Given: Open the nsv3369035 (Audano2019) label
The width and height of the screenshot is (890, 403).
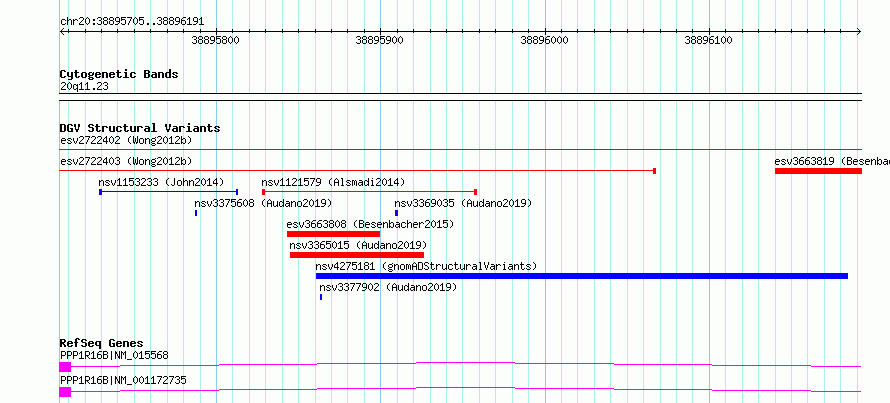Looking at the screenshot, I should tap(463, 203).
